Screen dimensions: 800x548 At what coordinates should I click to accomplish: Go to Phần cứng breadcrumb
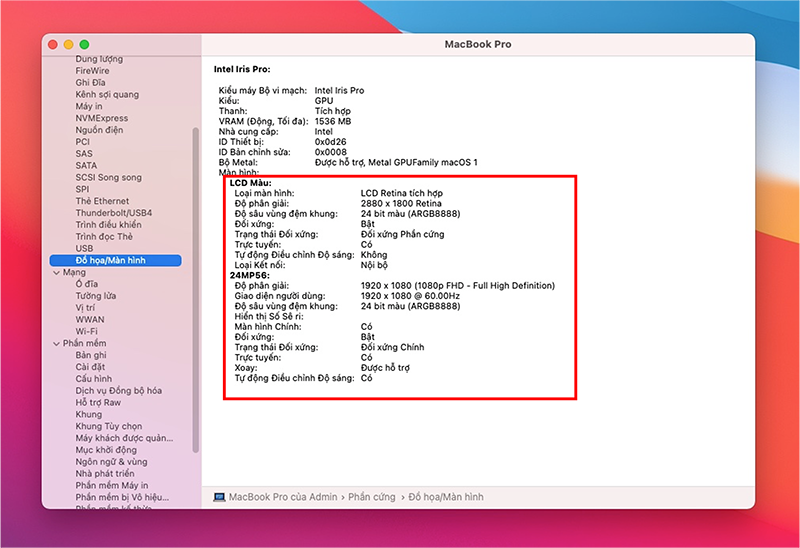(x=371, y=497)
